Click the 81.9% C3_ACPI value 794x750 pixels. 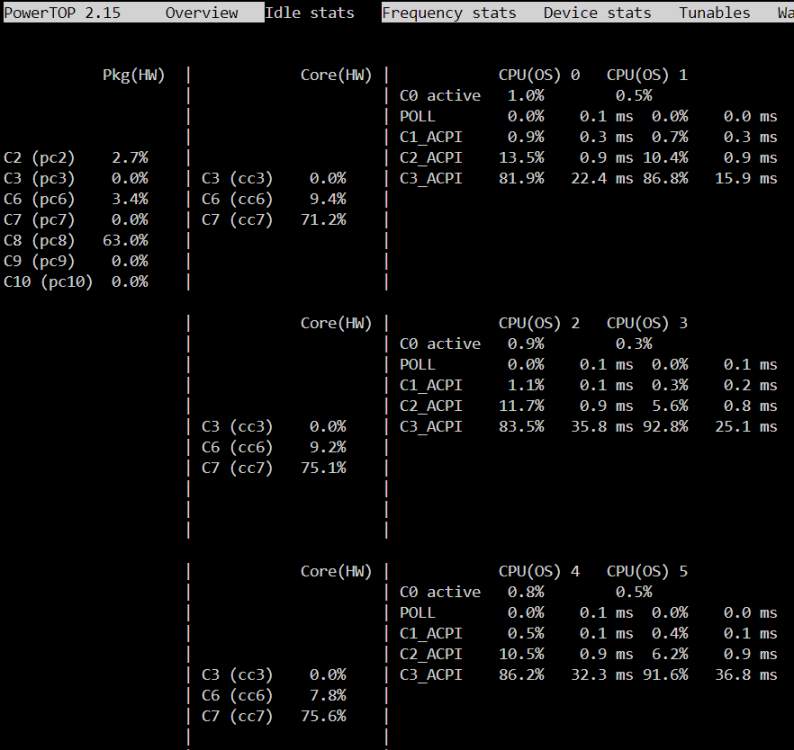(x=522, y=178)
